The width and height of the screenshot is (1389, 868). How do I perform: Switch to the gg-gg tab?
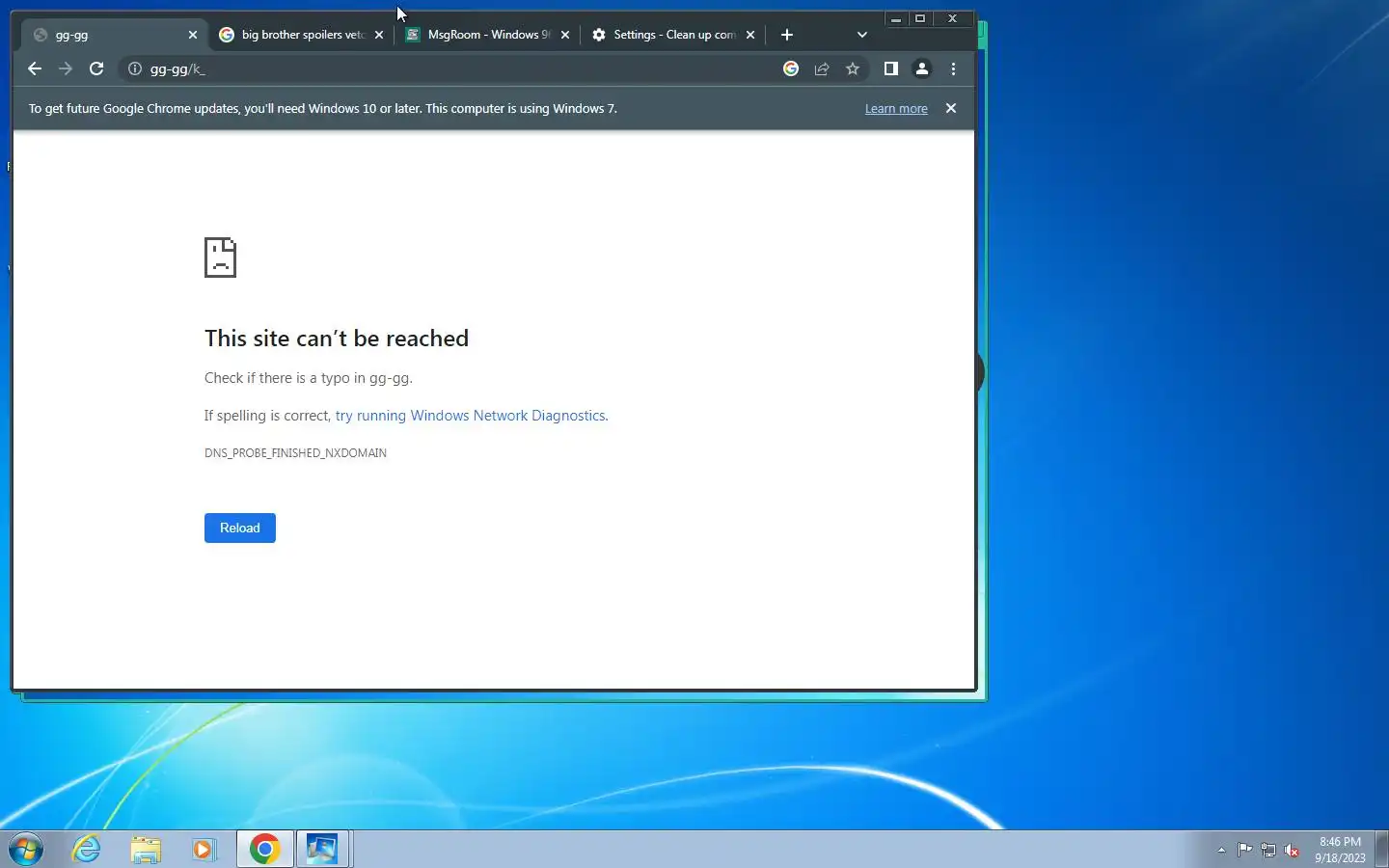tap(114, 35)
